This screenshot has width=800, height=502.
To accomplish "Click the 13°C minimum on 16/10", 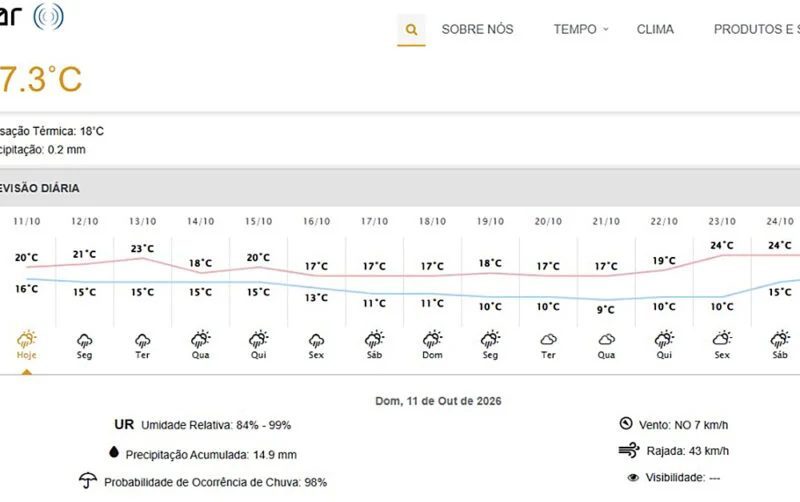I will point(316,297).
